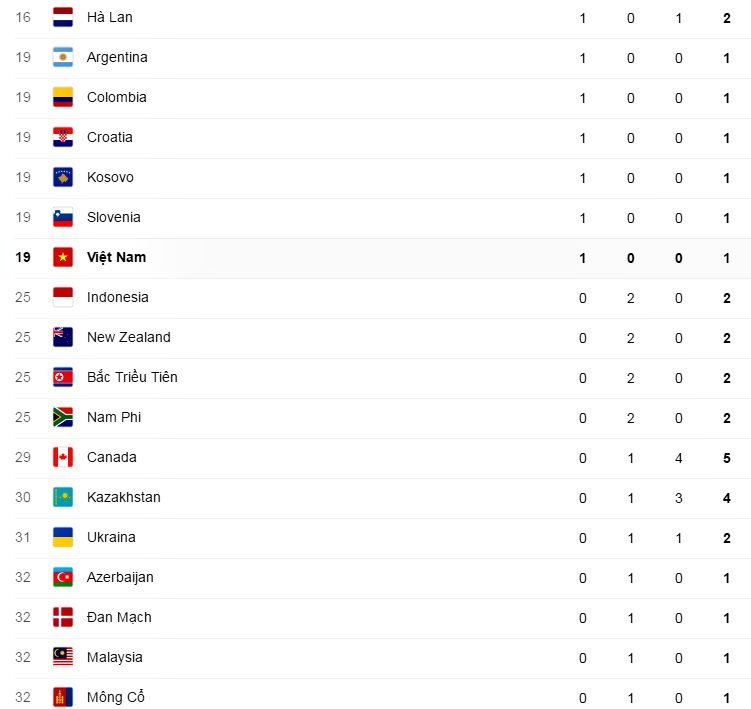The image size is (751, 709).
Task: Click the Mông Cổ country name
Action: point(115,697)
